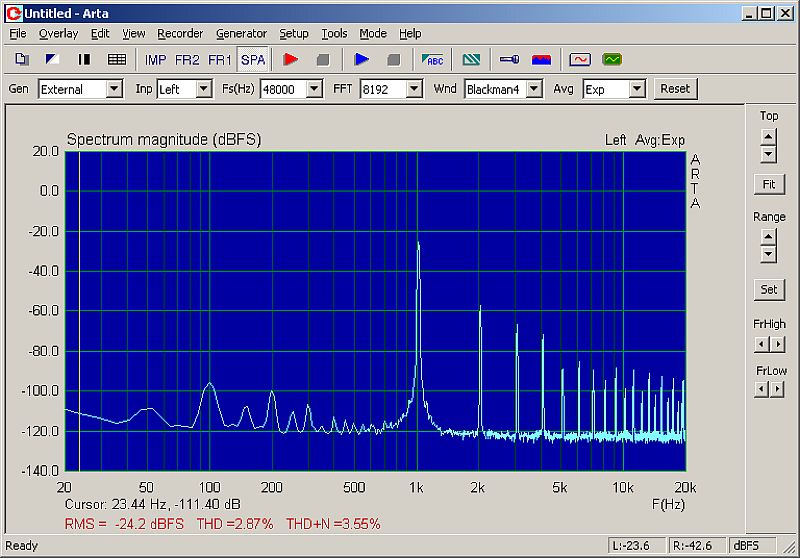The image size is (800, 558).
Task: Shift FrHigh left with arrow
Action: click(x=761, y=344)
